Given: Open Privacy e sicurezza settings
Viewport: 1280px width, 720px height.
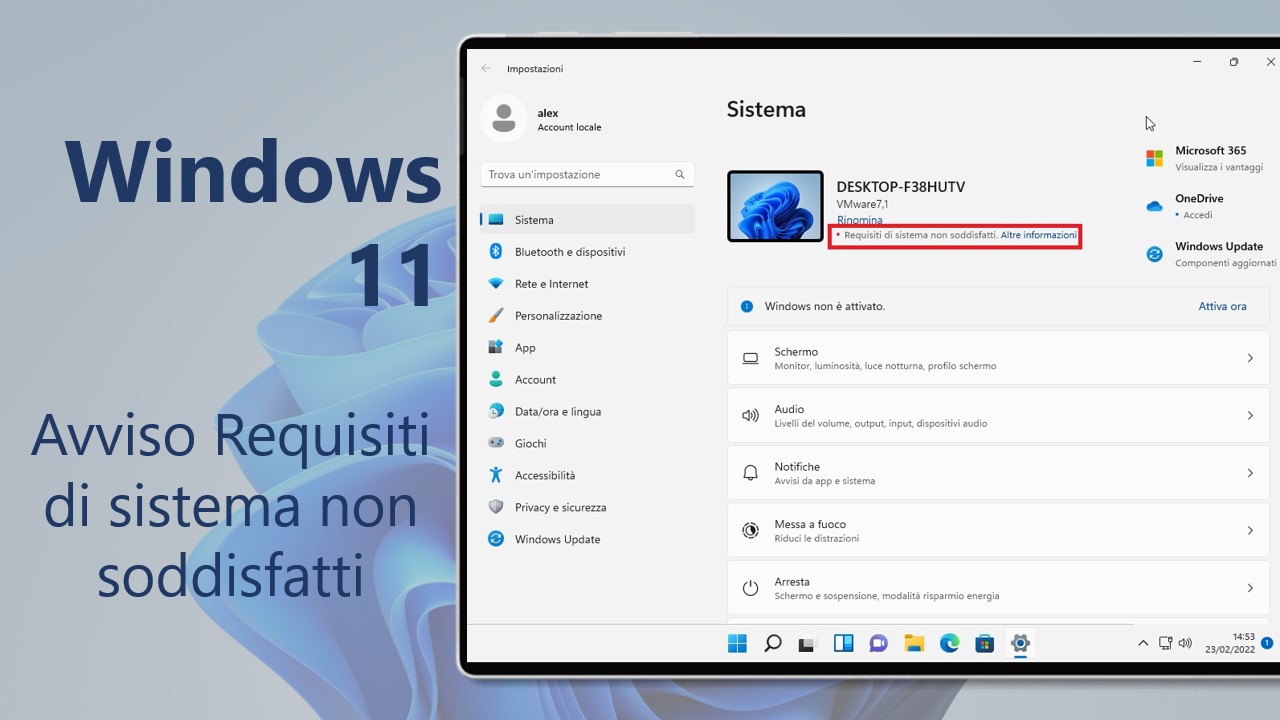Looking at the screenshot, I should pos(587,508).
